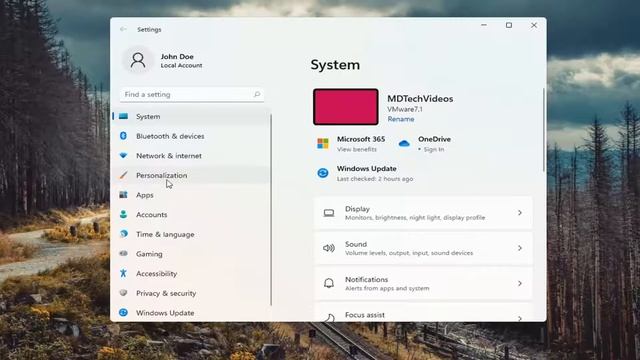Open Windows Update label in sidebar
The height and width of the screenshot is (360, 640).
[x=165, y=313]
